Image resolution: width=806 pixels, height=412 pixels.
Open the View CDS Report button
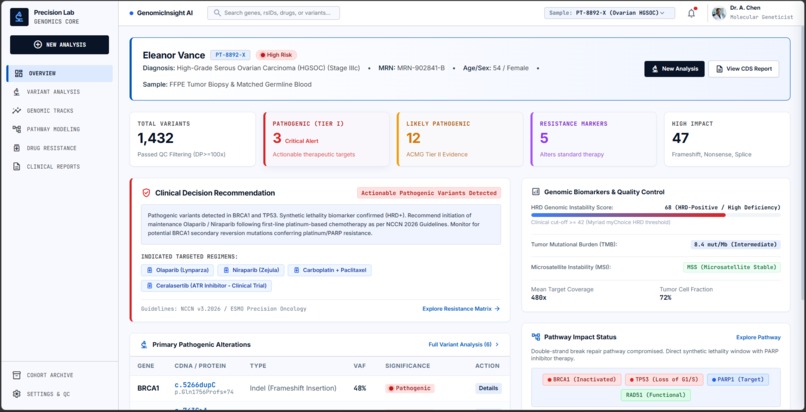744,69
